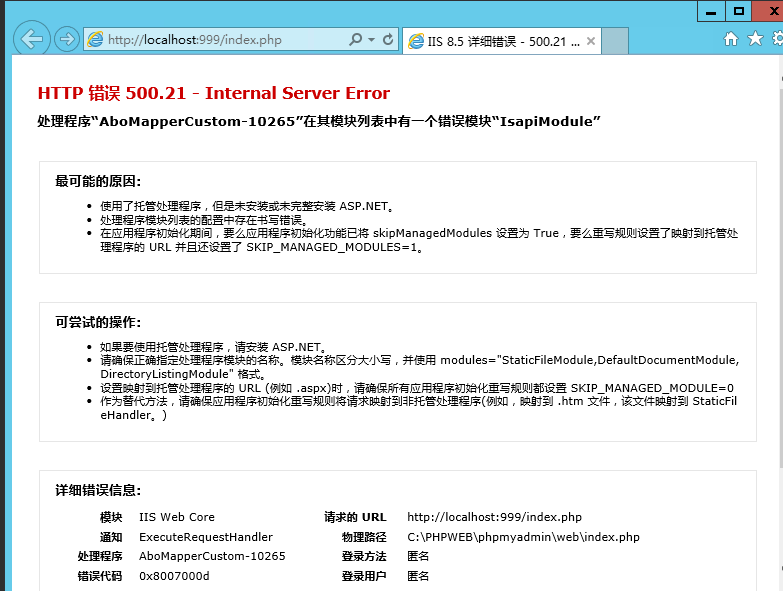Click the physical path C:\PHPWEB\phpmyadmin\web\index.php
Image resolution: width=783 pixels, height=591 pixels.
point(523,537)
